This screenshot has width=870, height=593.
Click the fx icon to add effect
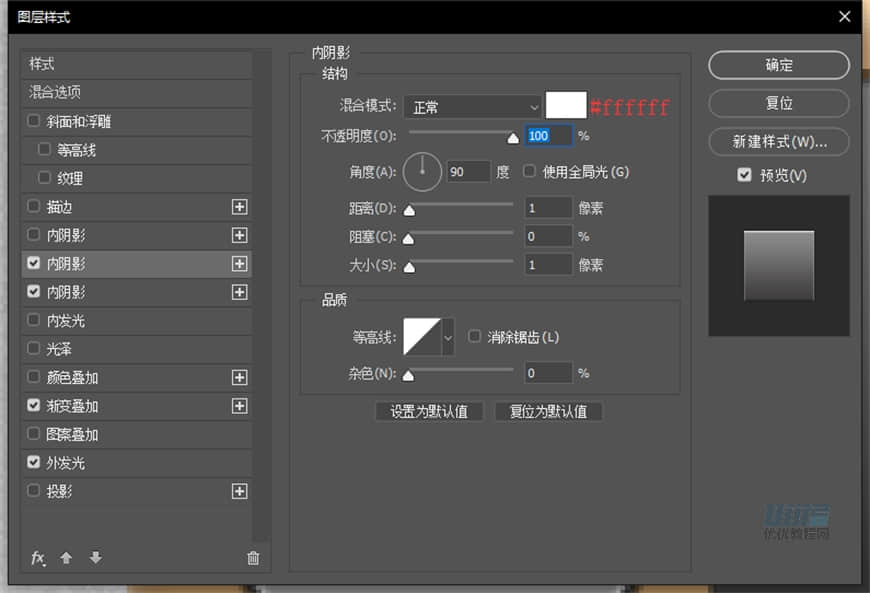coord(38,558)
